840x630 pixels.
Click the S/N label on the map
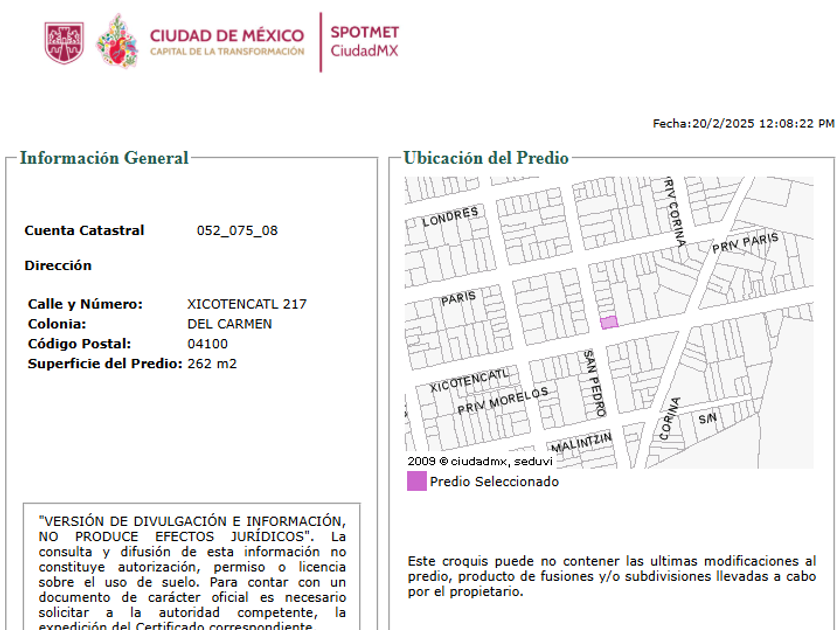tap(708, 418)
